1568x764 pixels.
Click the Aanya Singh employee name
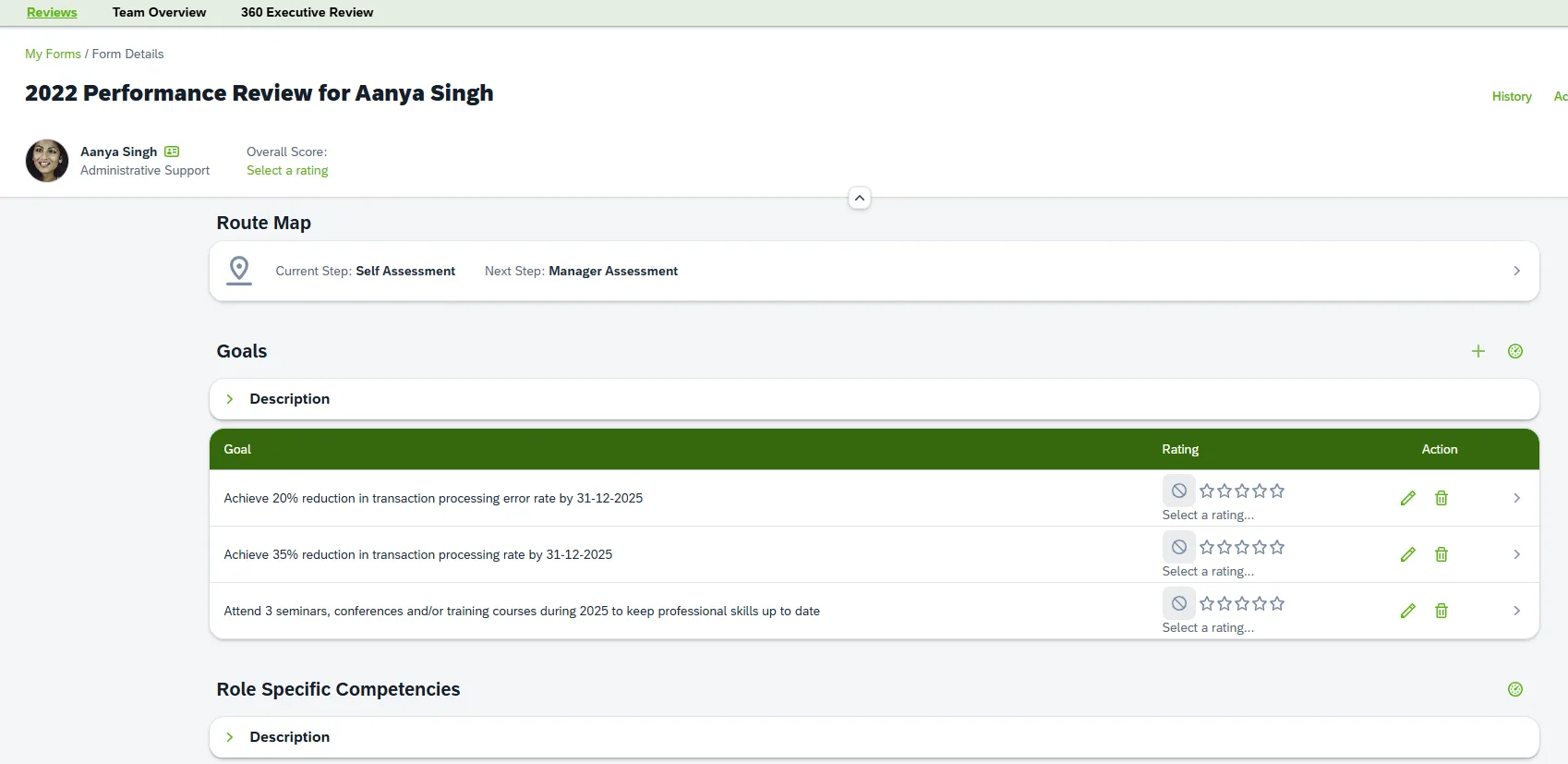coord(118,152)
